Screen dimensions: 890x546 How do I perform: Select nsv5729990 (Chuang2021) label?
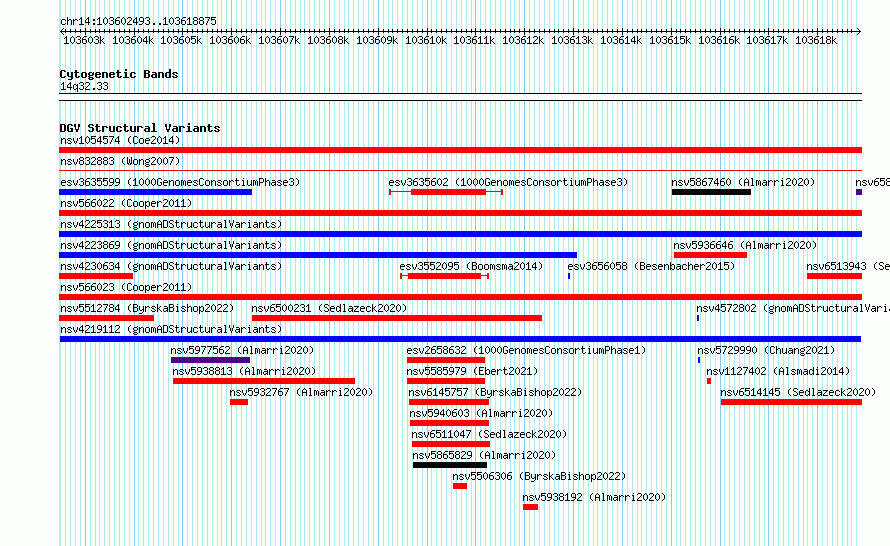pos(766,350)
